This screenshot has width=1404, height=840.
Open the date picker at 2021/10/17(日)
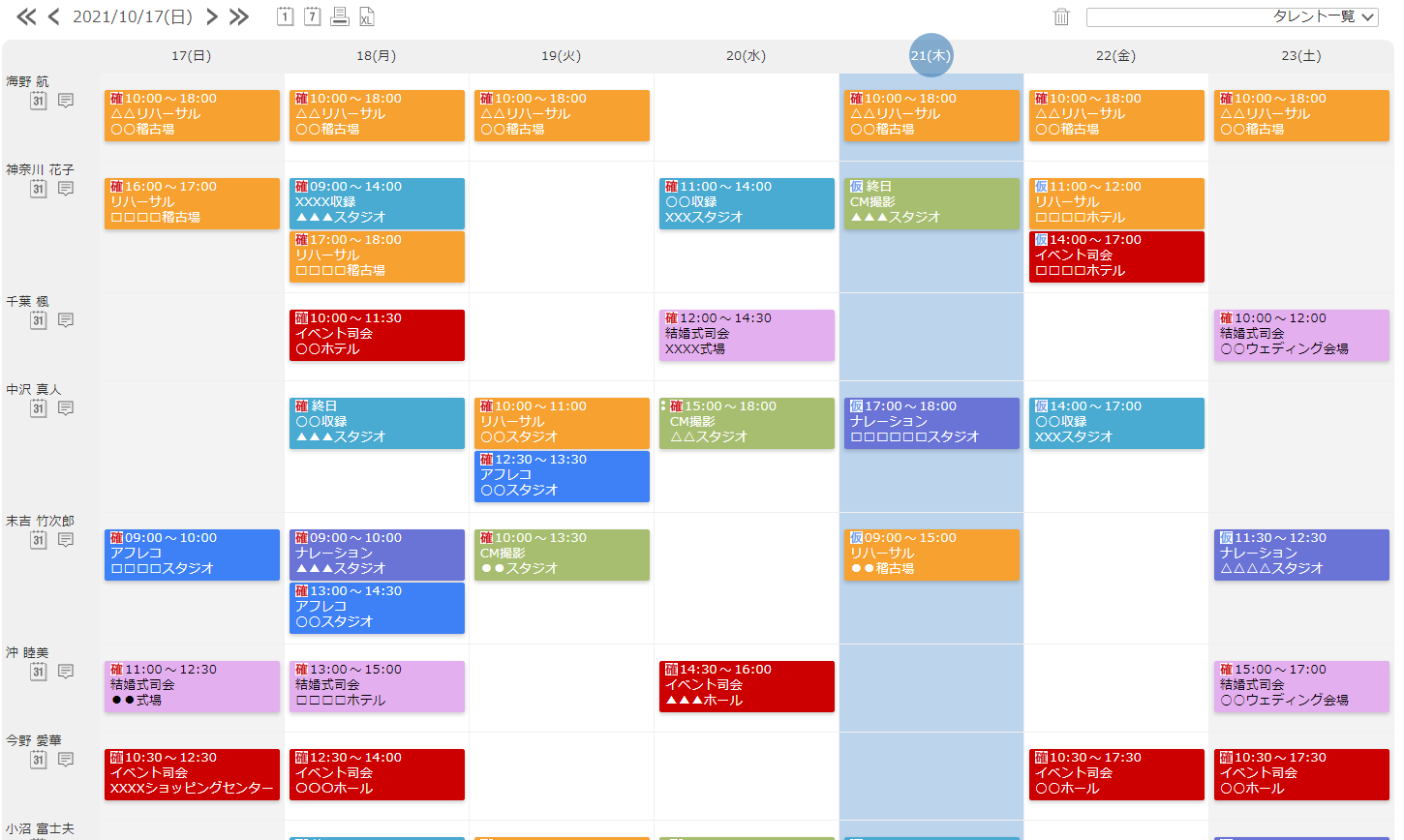coord(133,16)
